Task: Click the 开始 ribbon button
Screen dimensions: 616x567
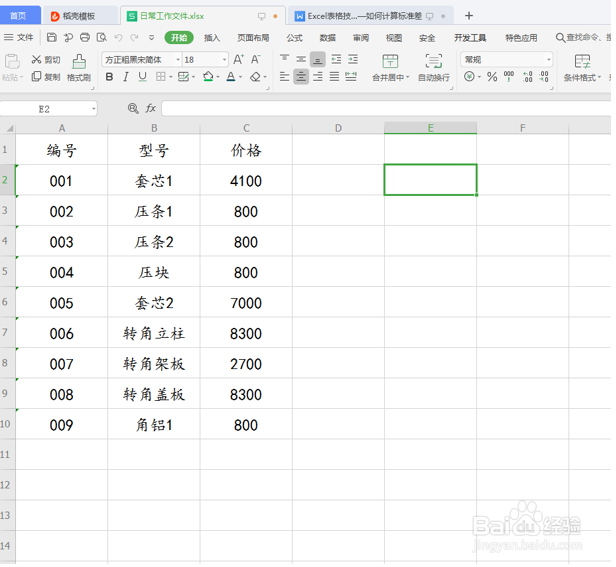Action: tap(179, 37)
